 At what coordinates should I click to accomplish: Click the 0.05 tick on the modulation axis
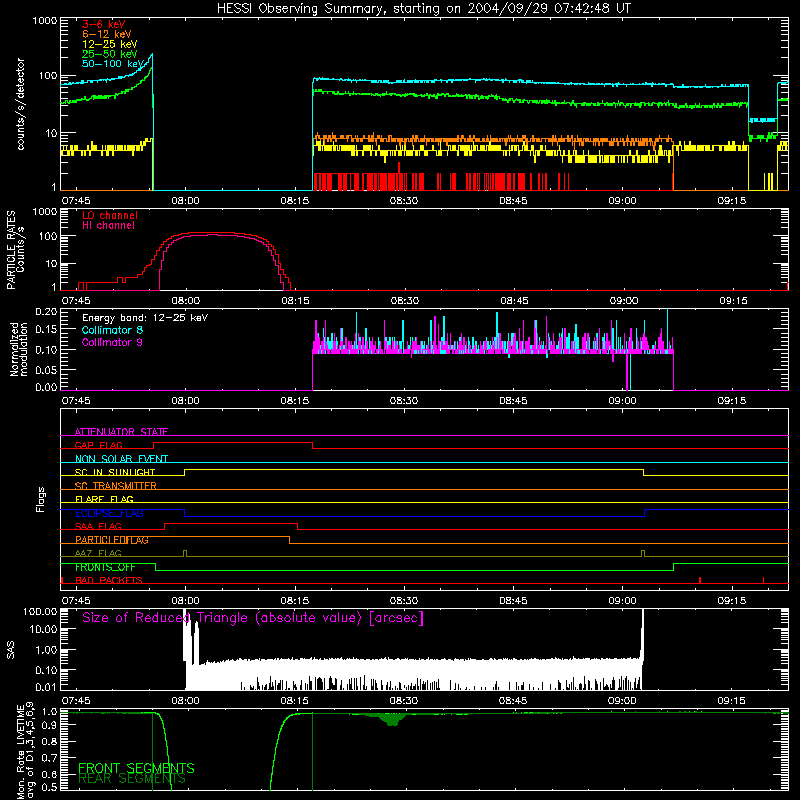pos(46,369)
